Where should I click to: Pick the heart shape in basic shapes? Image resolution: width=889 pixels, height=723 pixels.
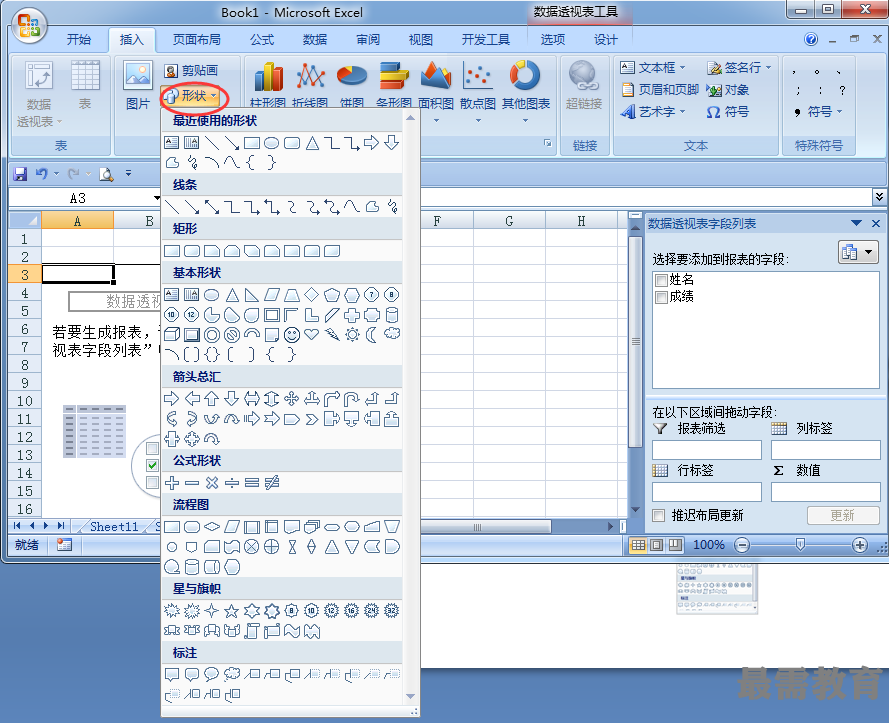point(311,335)
